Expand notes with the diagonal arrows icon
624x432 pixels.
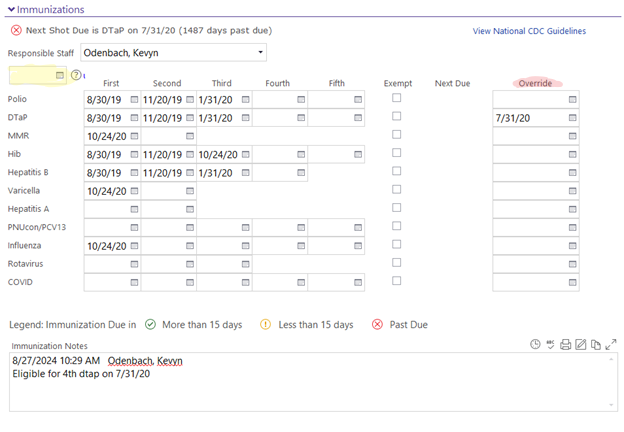click(611, 344)
